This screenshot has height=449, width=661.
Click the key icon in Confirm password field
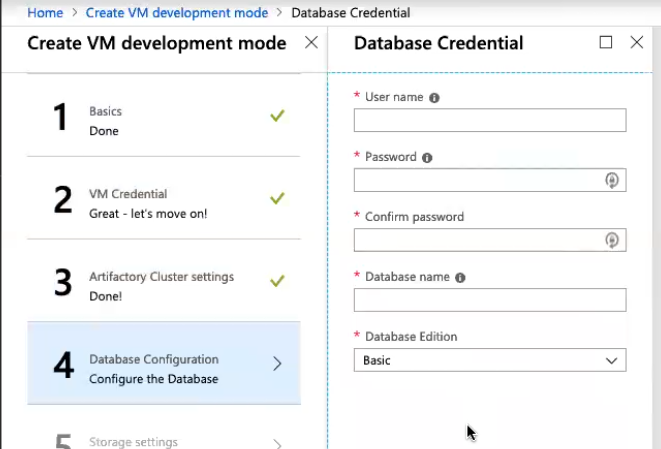click(612, 240)
